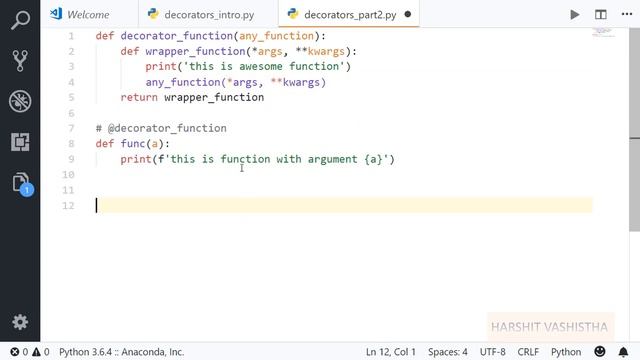Split the editor to the right
Image resolution: width=640 pixels, height=360 pixels.
click(x=600, y=15)
